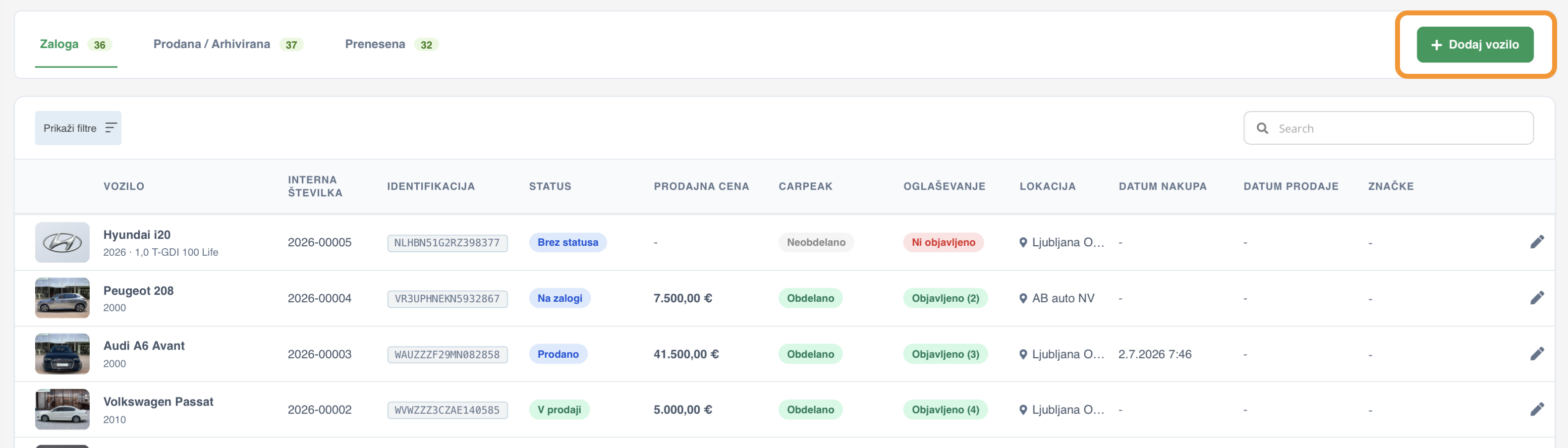Click the price 7.500,00 €
This screenshot has width=1568, height=448.
683,298
